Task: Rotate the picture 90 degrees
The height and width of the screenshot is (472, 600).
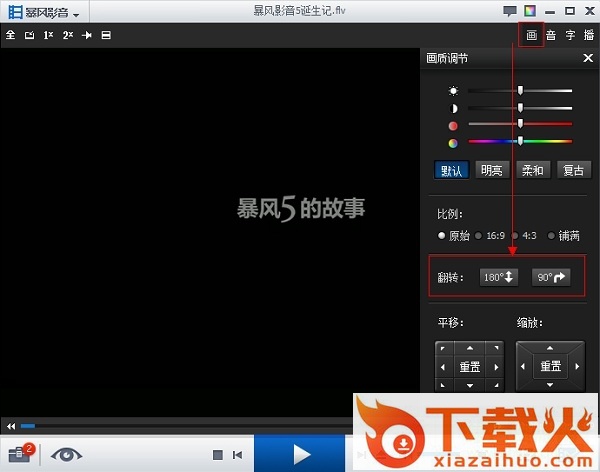Action: [551, 277]
